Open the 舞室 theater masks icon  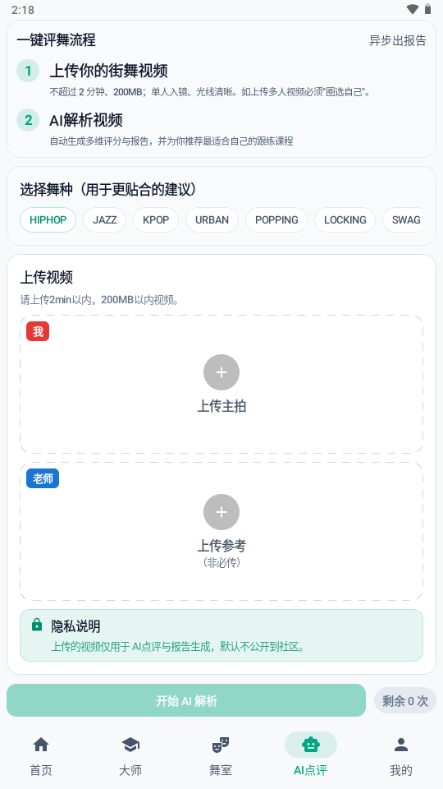click(220, 744)
